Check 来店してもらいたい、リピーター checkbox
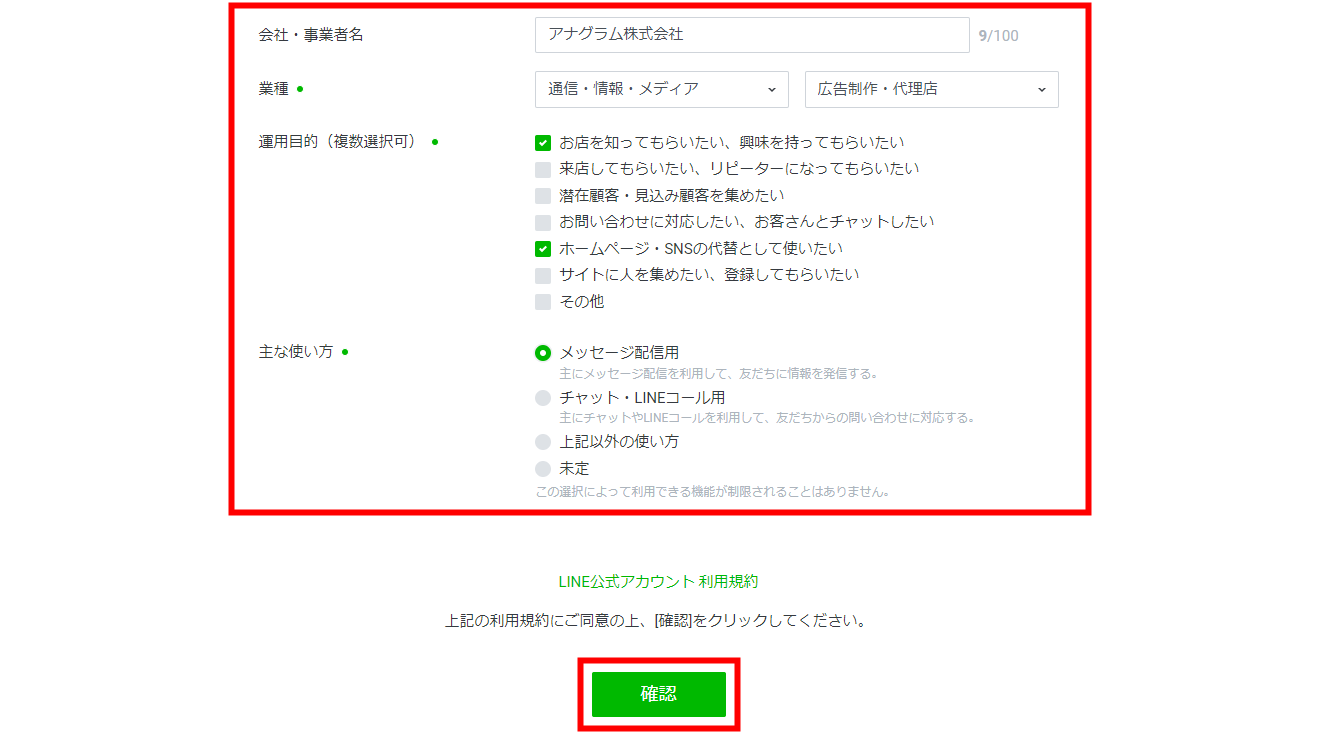 pos(543,169)
